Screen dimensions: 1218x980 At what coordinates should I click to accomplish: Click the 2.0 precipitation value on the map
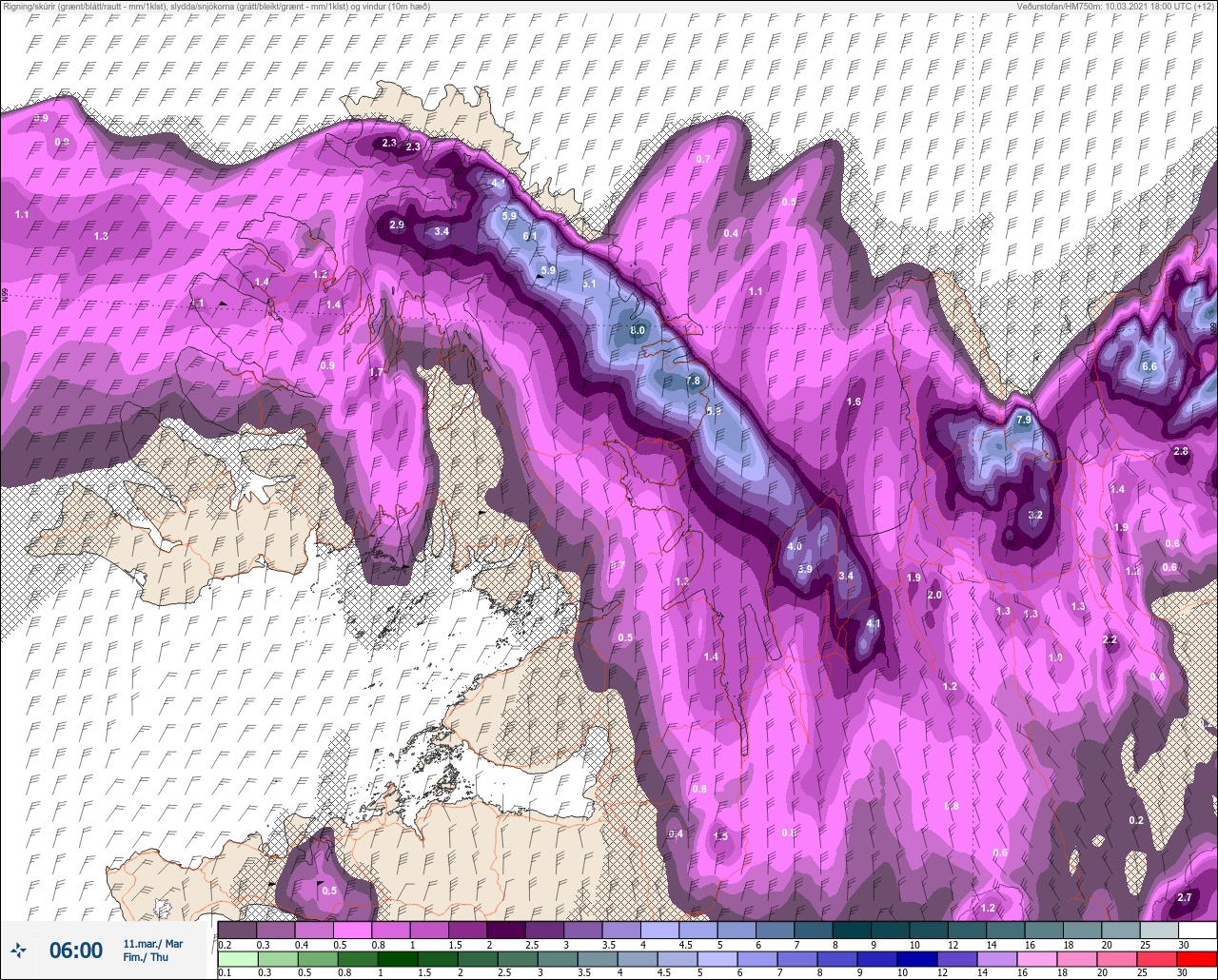tap(934, 595)
